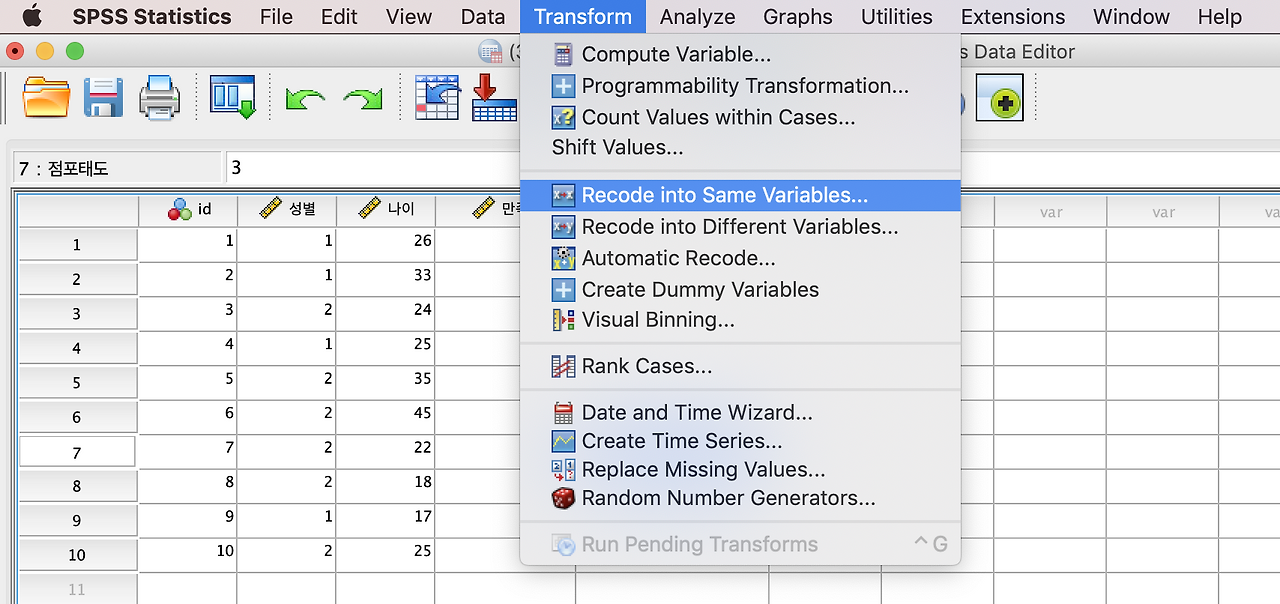Click the recall recent dialogs icon

point(233,98)
